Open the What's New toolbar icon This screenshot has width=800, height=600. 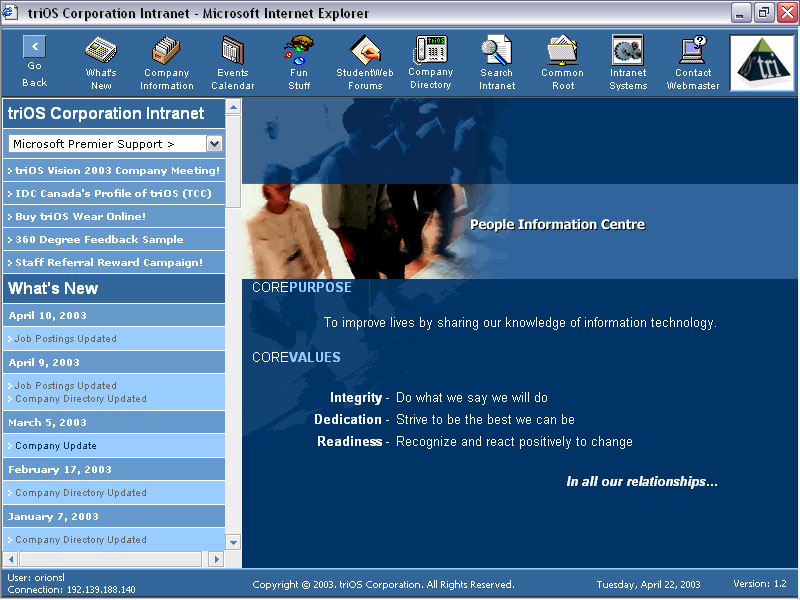(100, 60)
